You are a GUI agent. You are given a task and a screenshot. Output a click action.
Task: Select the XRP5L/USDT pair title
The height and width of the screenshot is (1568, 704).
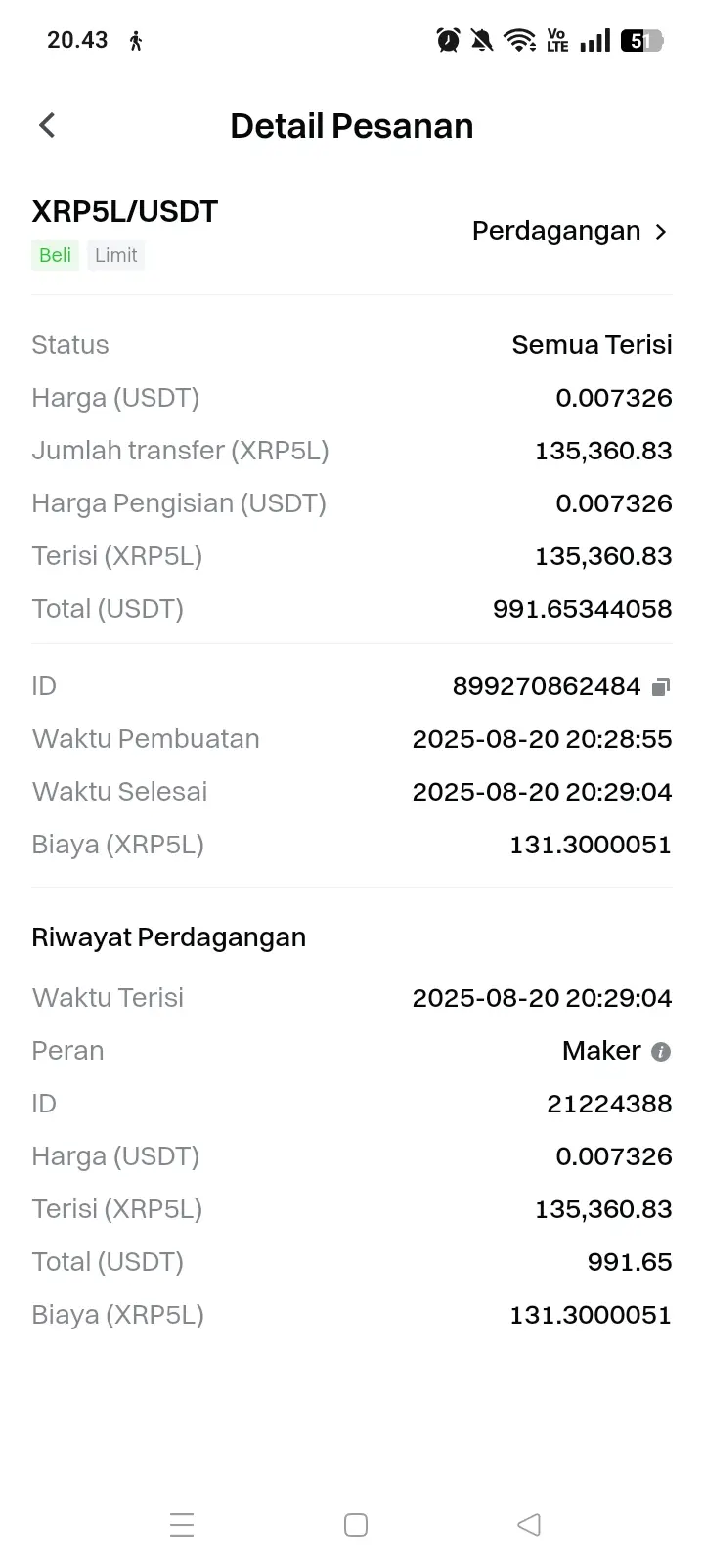pos(125,211)
